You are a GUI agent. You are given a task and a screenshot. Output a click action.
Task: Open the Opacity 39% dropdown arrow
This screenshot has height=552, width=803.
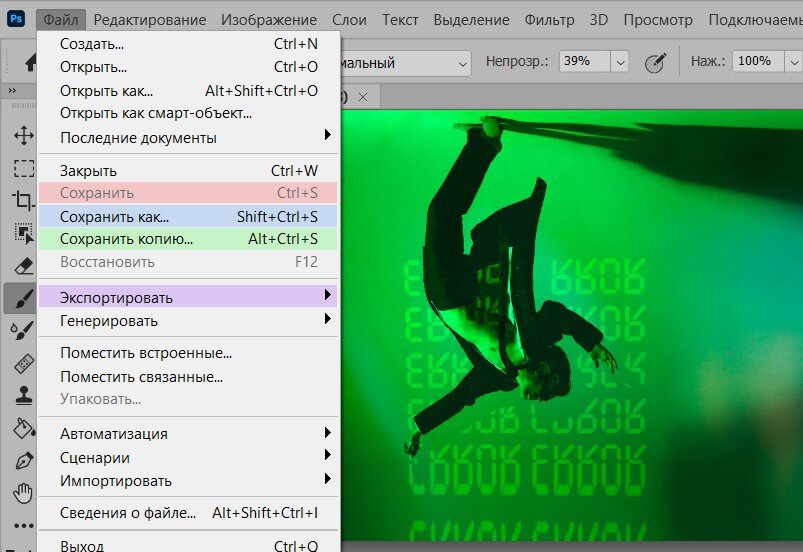[620, 62]
